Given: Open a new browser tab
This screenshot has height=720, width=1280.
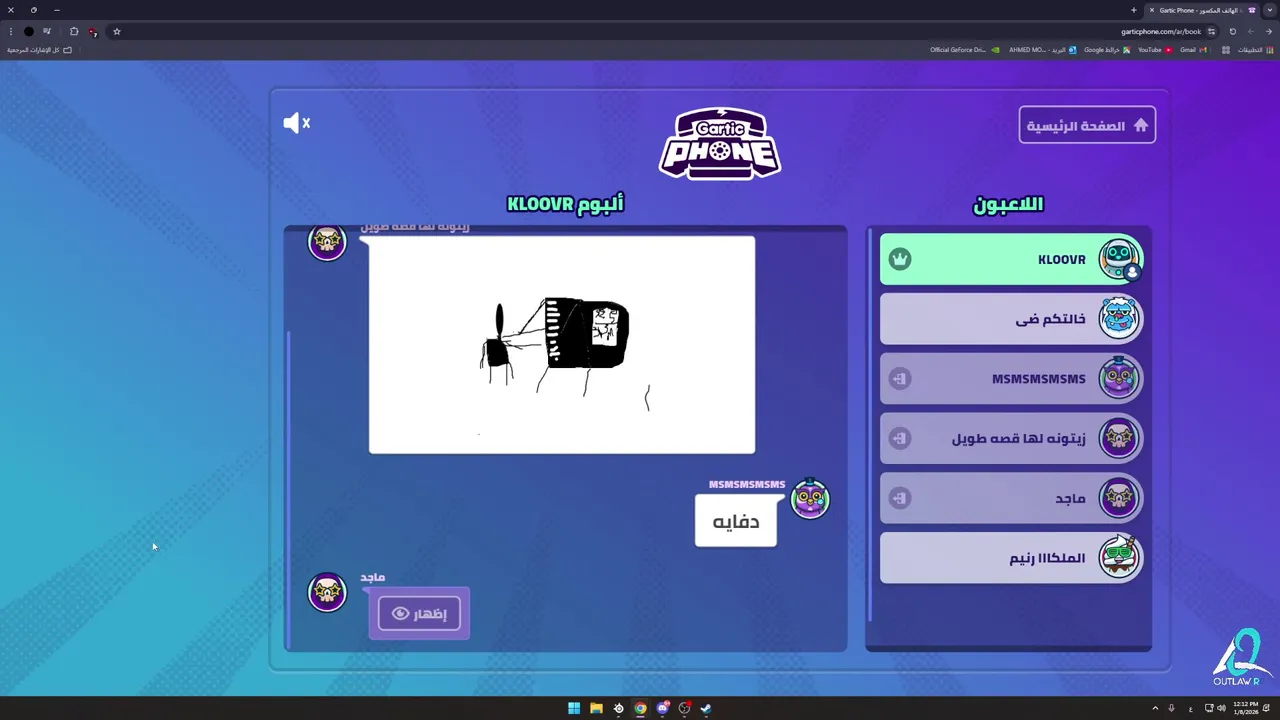Looking at the screenshot, I should tap(1134, 10).
